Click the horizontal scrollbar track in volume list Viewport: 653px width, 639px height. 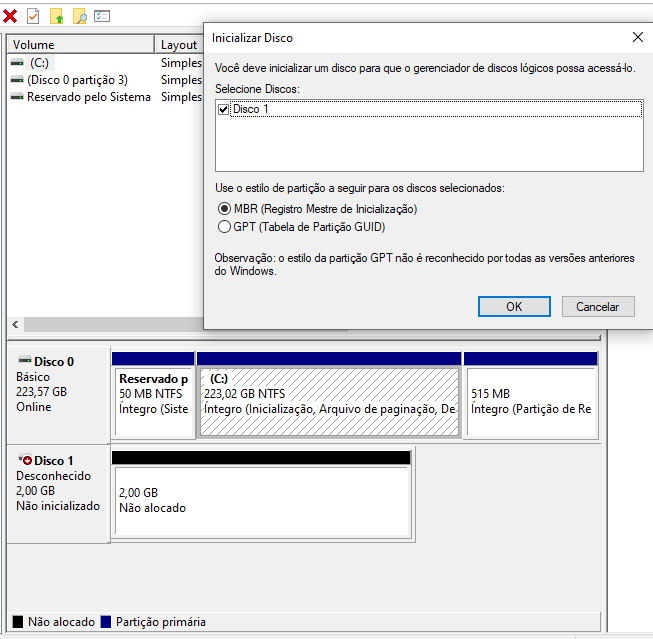click(x=113, y=324)
